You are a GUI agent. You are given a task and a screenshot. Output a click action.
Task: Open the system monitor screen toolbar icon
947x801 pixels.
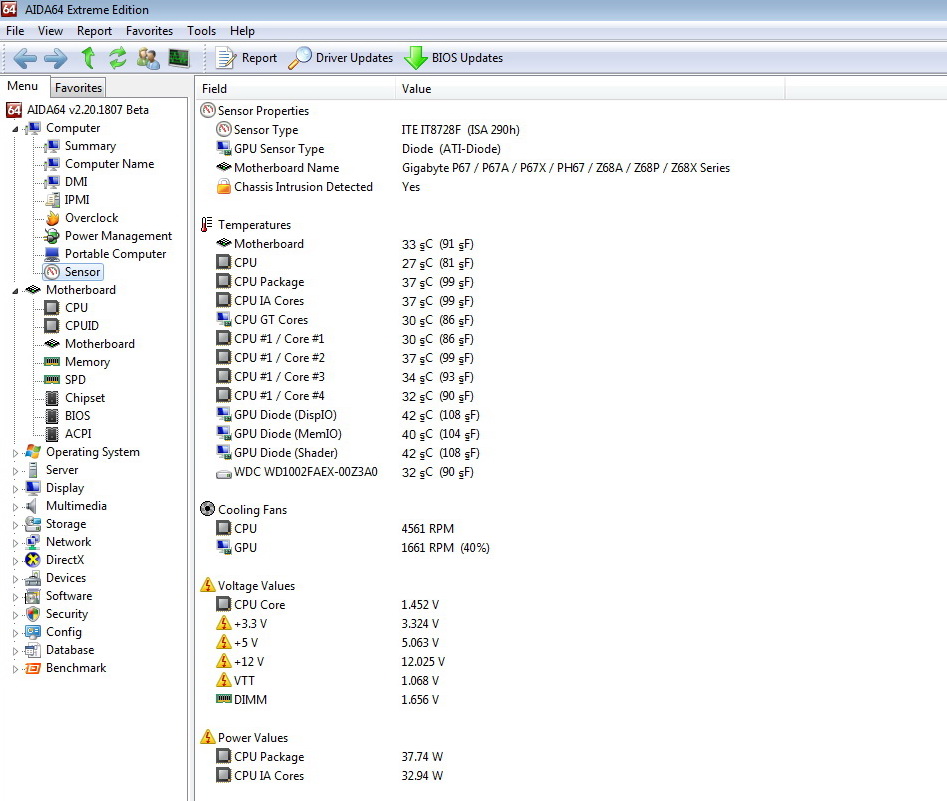(179, 58)
